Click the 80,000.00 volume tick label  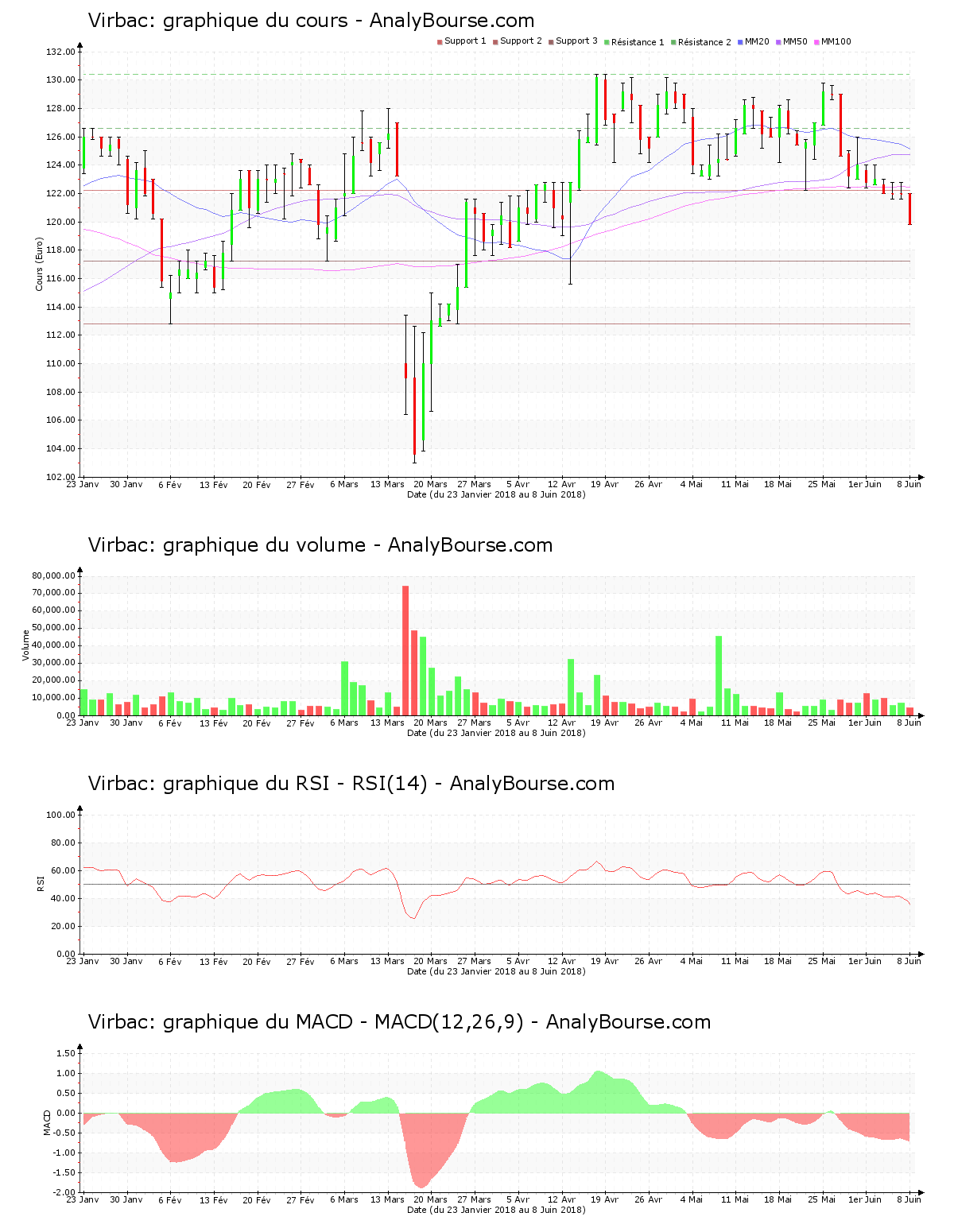point(54,575)
